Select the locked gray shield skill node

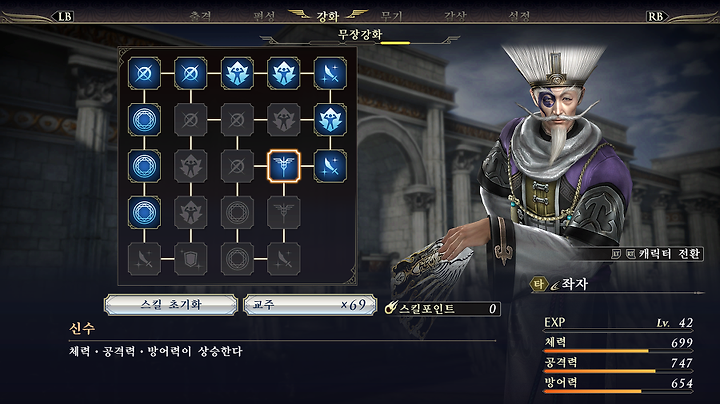191,259
